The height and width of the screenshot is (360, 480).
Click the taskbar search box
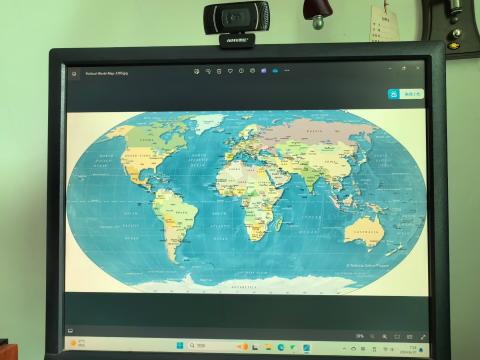[x=208, y=346]
